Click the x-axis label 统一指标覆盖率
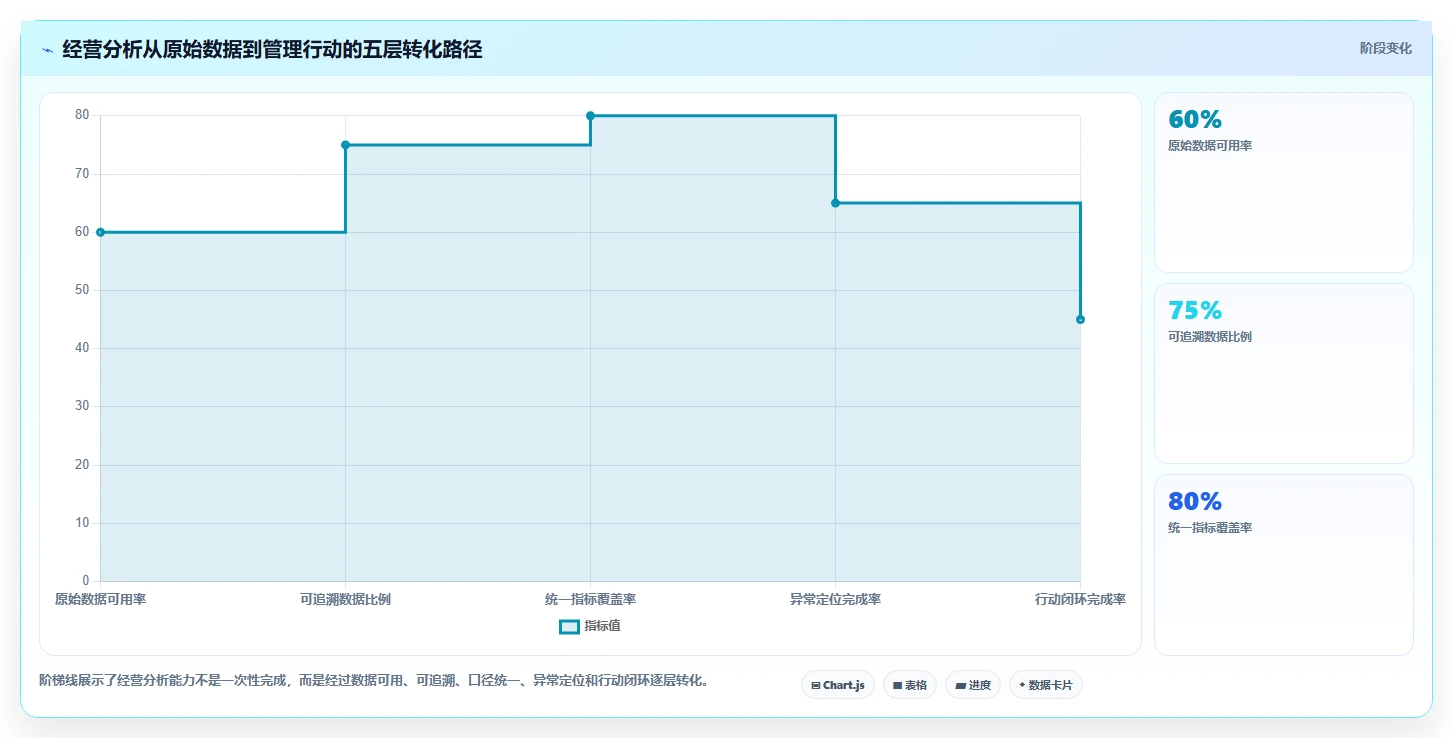 pos(590,599)
